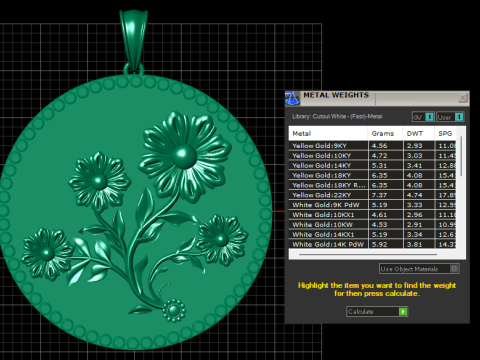Select the White Gold:10KW row
The image size is (480, 360).
[372, 225]
